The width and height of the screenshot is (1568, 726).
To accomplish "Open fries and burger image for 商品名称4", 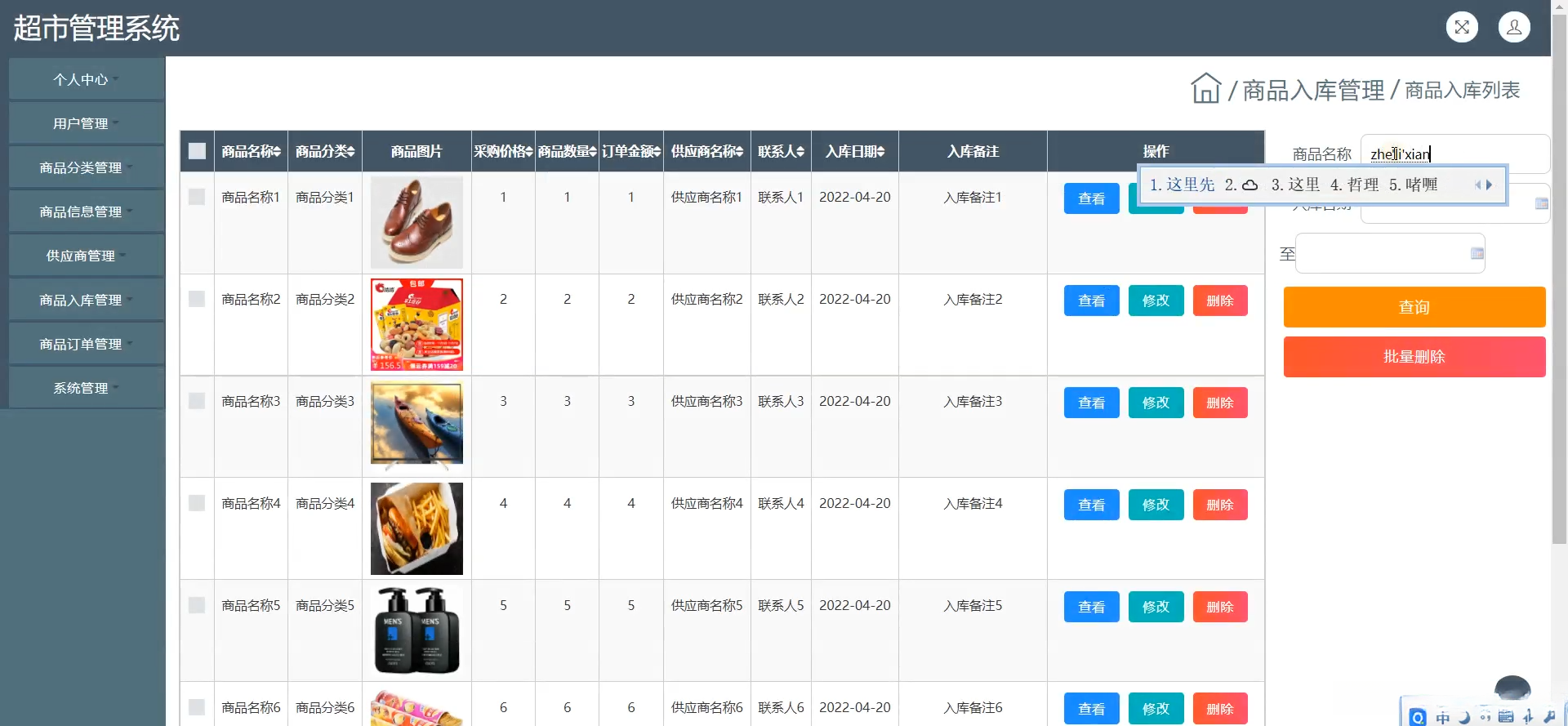I will point(416,528).
